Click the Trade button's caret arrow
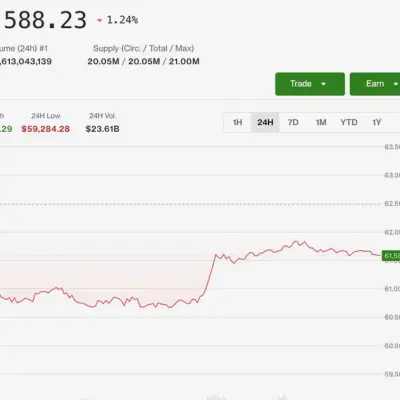The width and height of the screenshot is (400, 400). click(323, 84)
